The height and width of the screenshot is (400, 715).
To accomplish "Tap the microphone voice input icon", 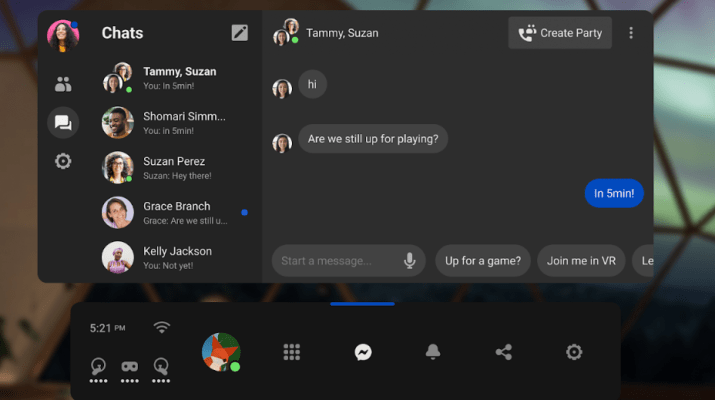I will point(409,261).
